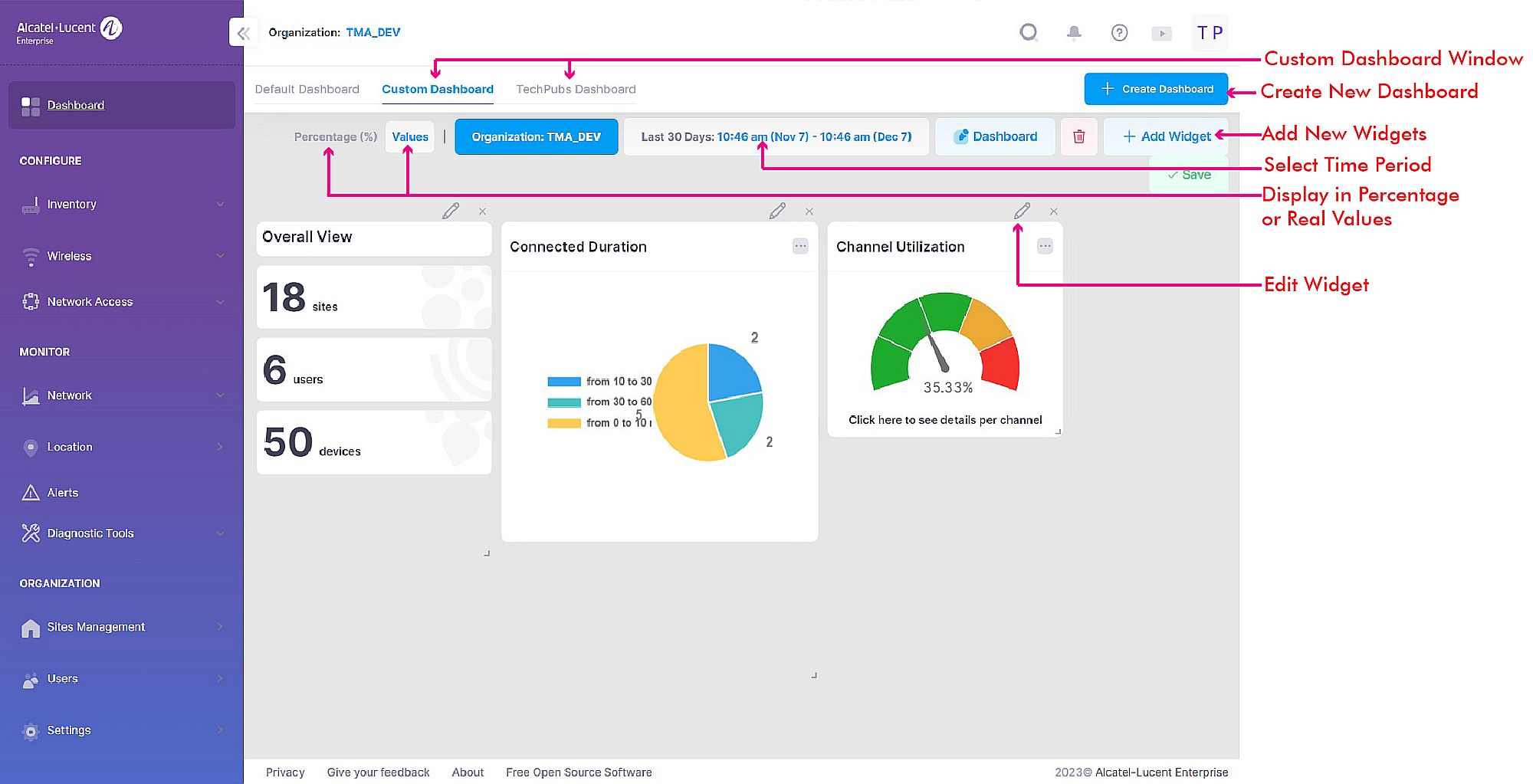This screenshot has height=784, width=1533.
Task: Open the Privacy footer link
Action: (x=285, y=773)
